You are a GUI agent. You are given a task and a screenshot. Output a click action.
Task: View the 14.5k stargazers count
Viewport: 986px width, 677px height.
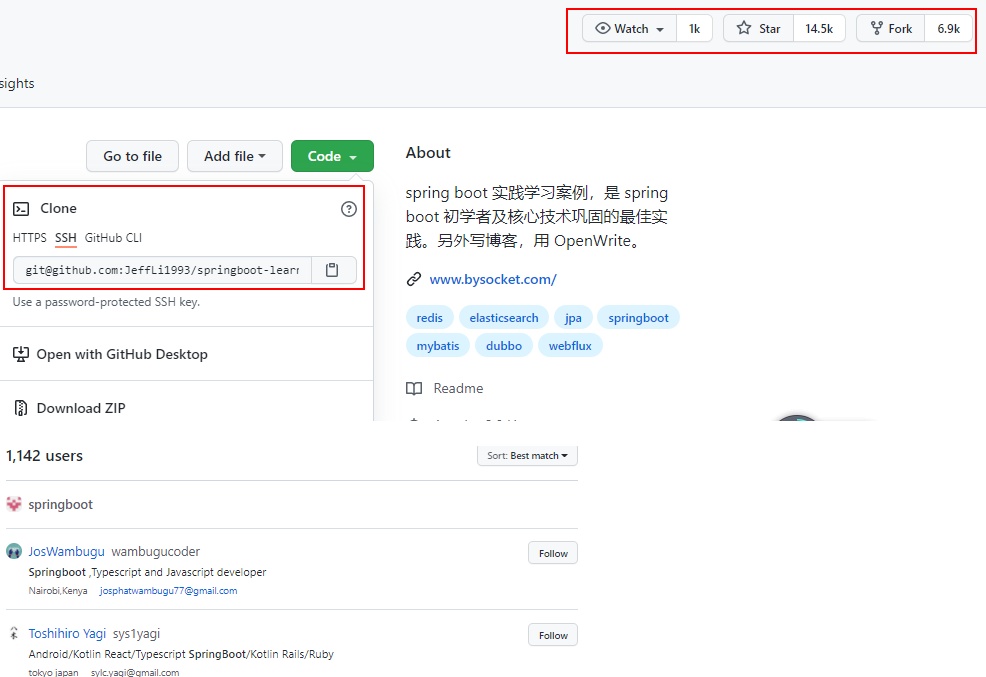pos(819,28)
